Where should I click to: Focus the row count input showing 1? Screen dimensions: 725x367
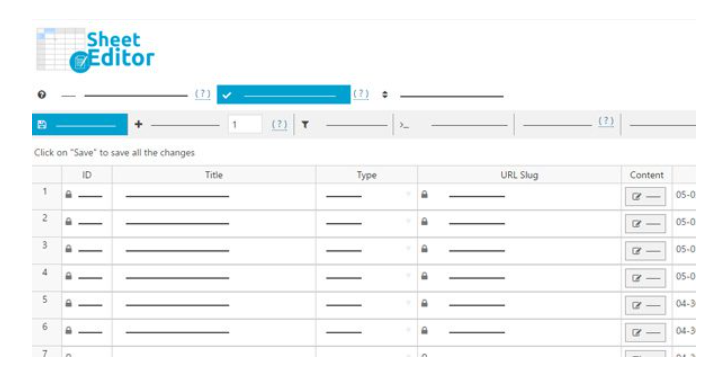[245, 124]
